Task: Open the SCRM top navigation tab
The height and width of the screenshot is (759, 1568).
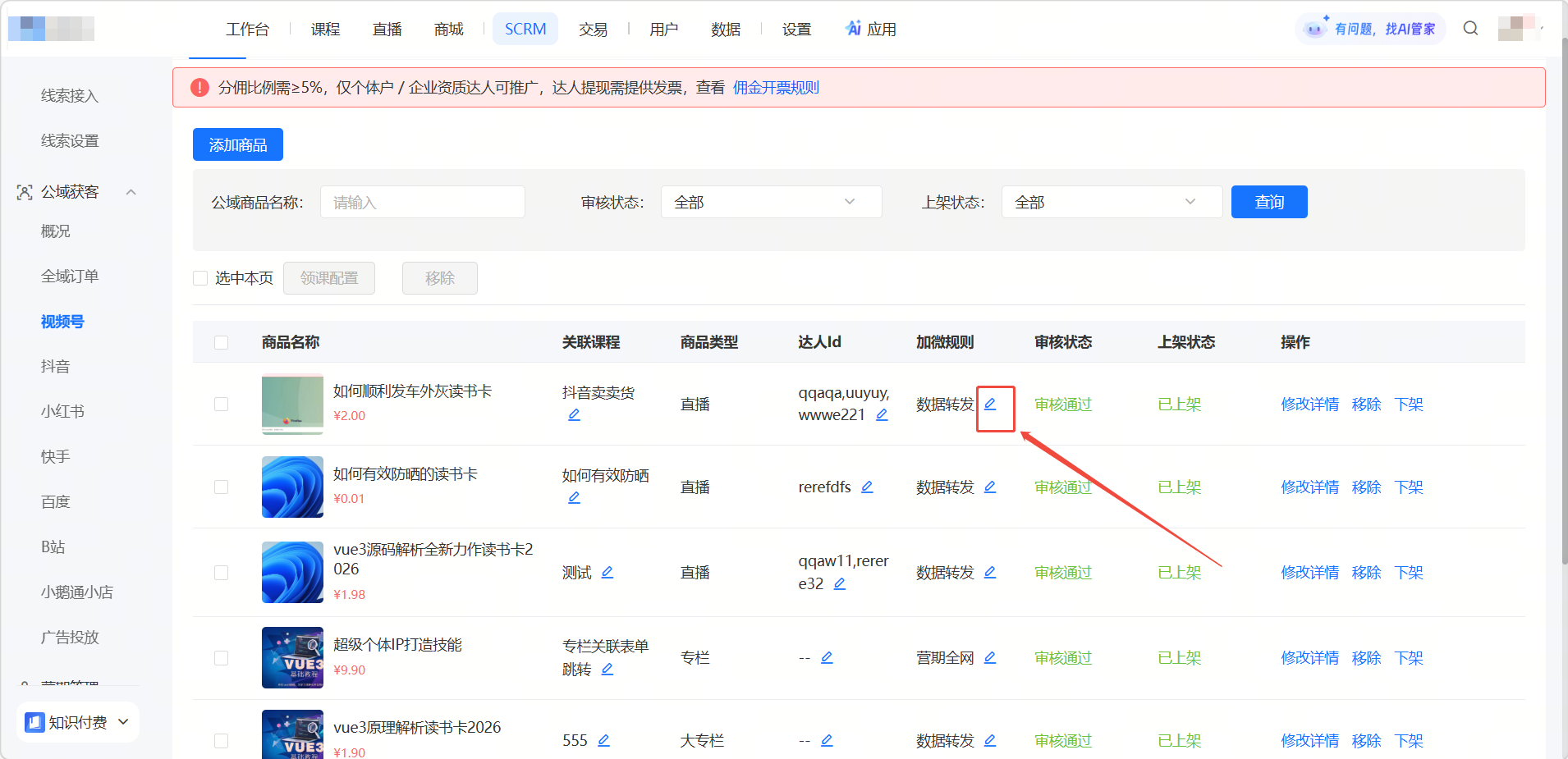Action: [525, 29]
